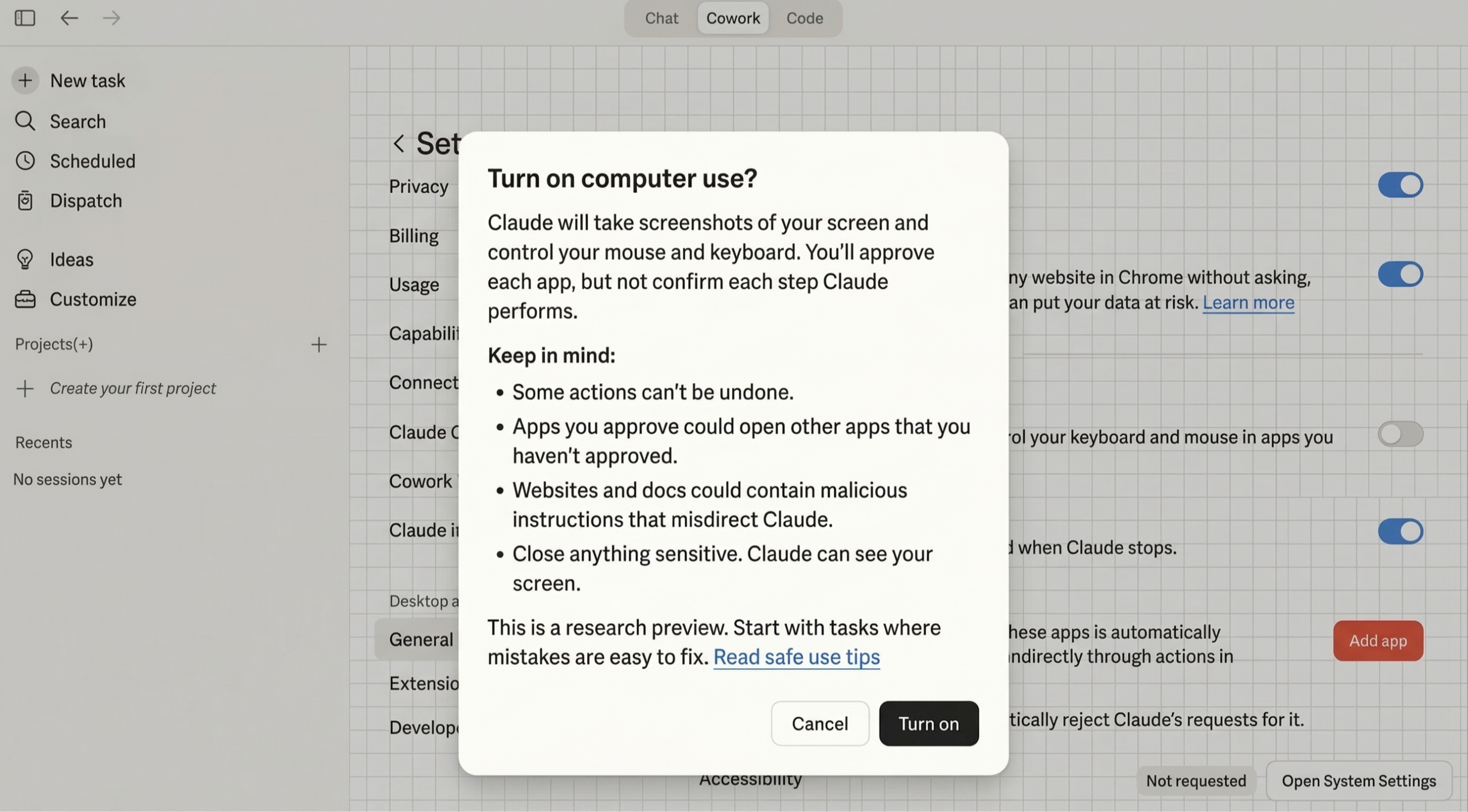This screenshot has height=812, width=1468.
Task: Open Ideas lightbulb icon
Action: pyautogui.click(x=25, y=259)
